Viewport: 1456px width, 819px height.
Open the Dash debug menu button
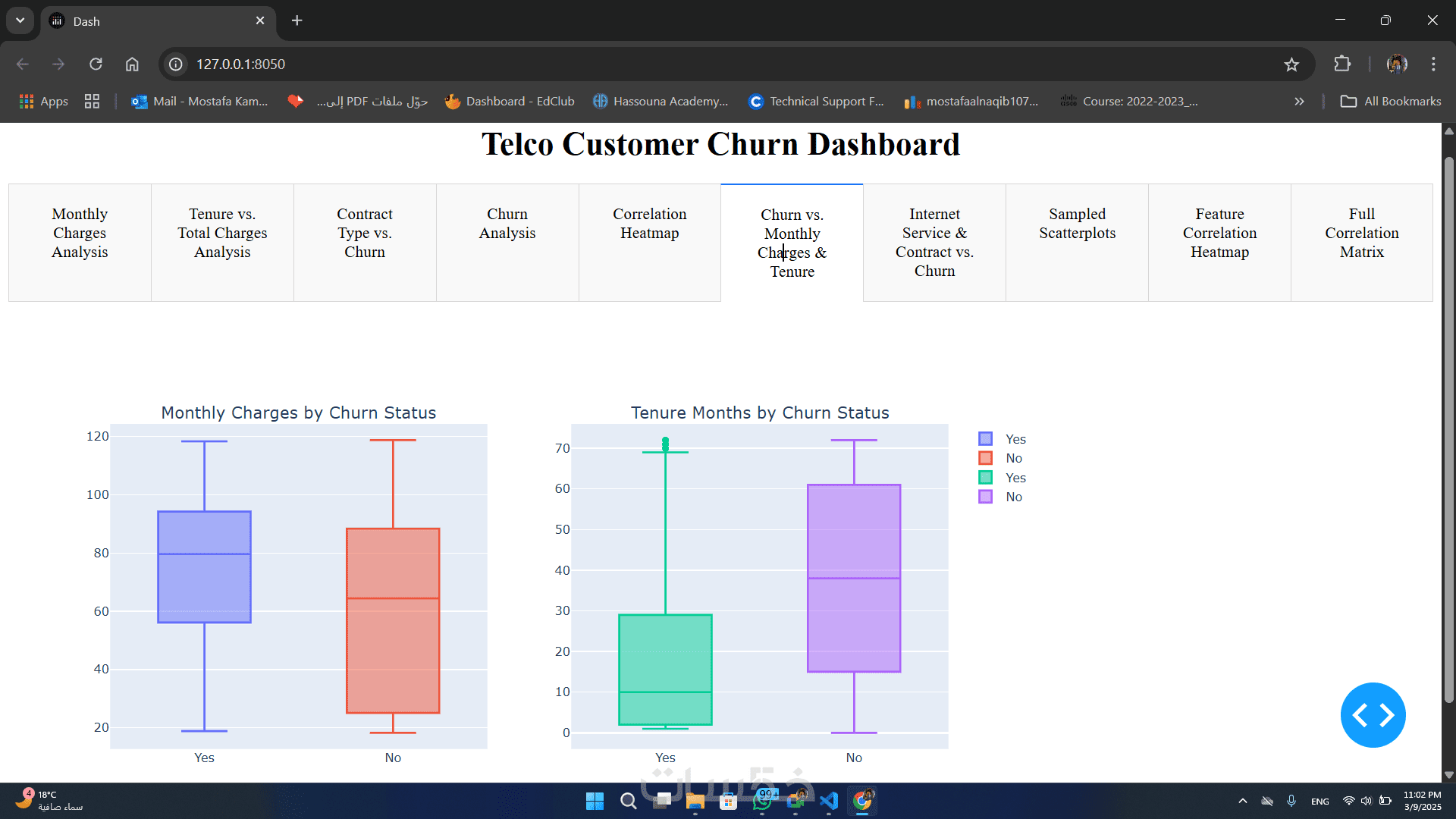[x=1373, y=714]
